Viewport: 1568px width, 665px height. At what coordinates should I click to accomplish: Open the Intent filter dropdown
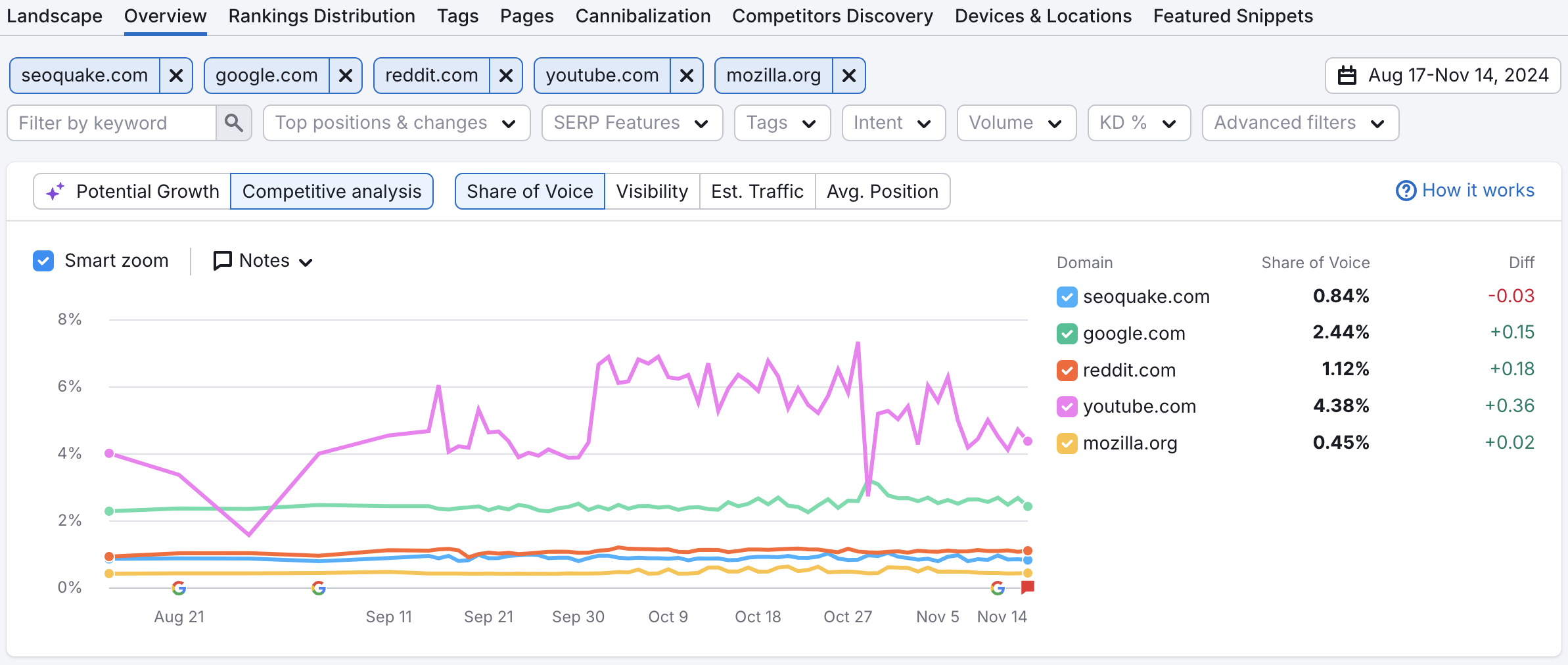click(x=894, y=123)
